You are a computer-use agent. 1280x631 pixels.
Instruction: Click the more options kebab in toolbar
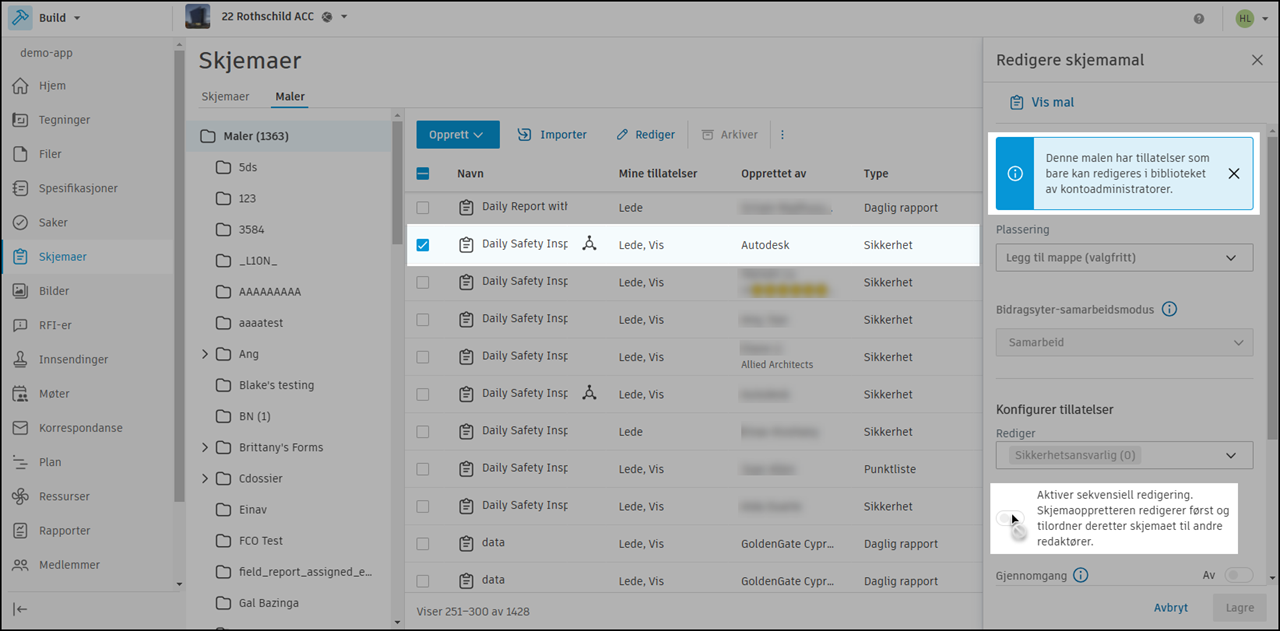[x=783, y=135]
